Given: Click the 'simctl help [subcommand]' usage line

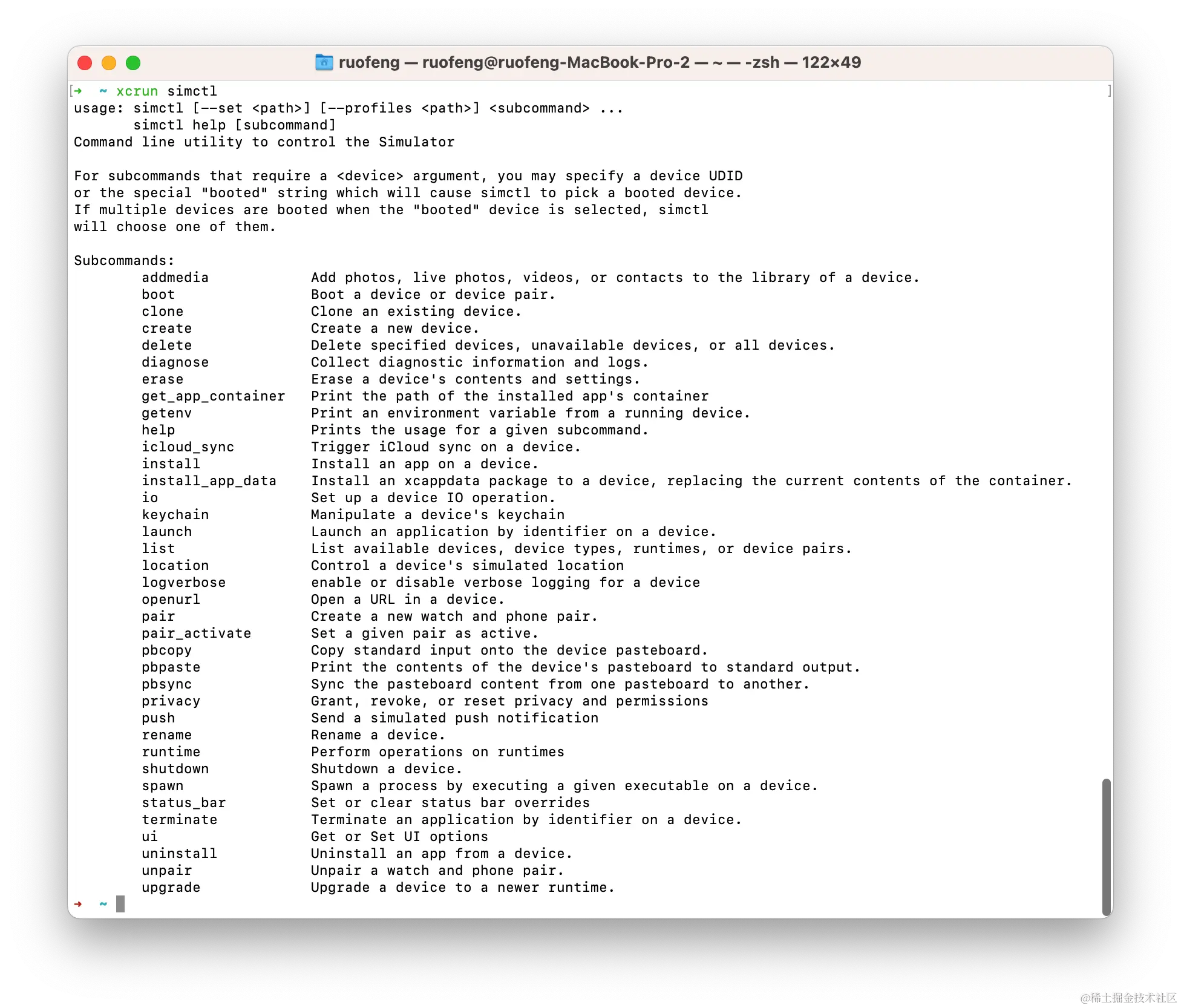Looking at the screenshot, I should pyautogui.click(x=235, y=125).
